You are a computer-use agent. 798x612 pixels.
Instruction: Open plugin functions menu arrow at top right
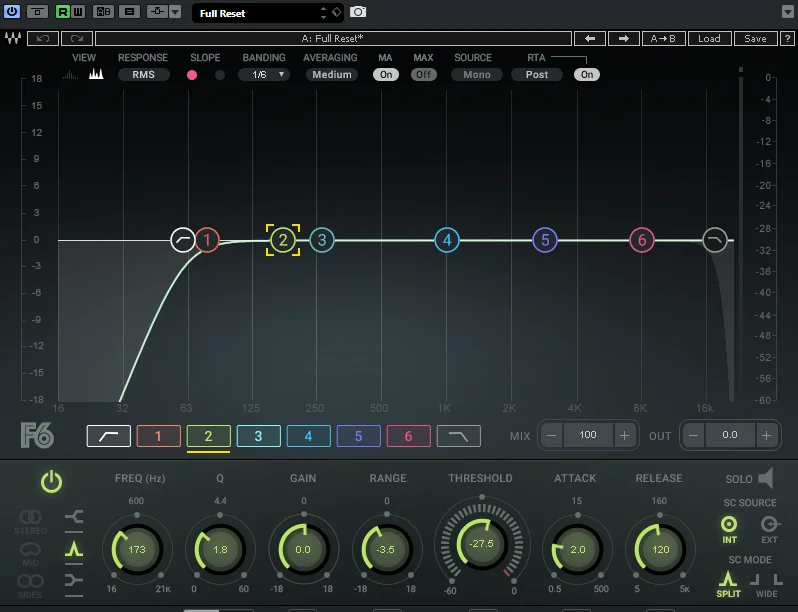coord(787,11)
